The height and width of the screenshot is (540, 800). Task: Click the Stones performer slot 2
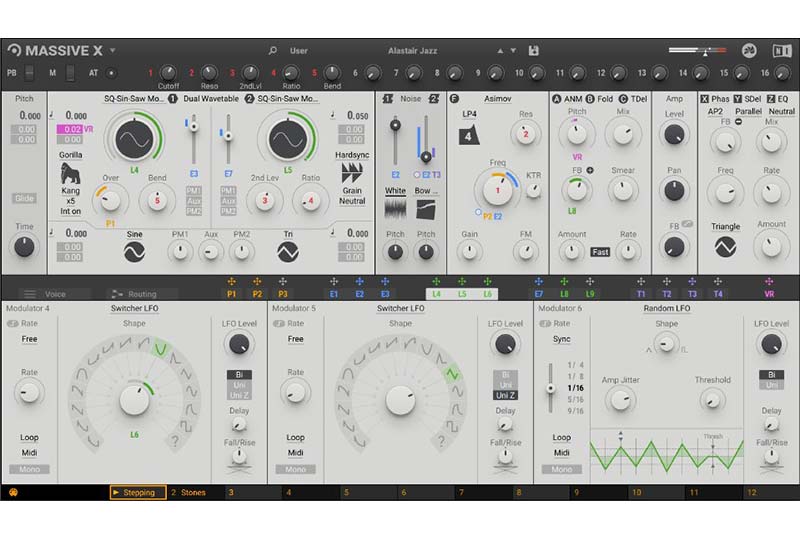pyautogui.click(x=194, y=493)
